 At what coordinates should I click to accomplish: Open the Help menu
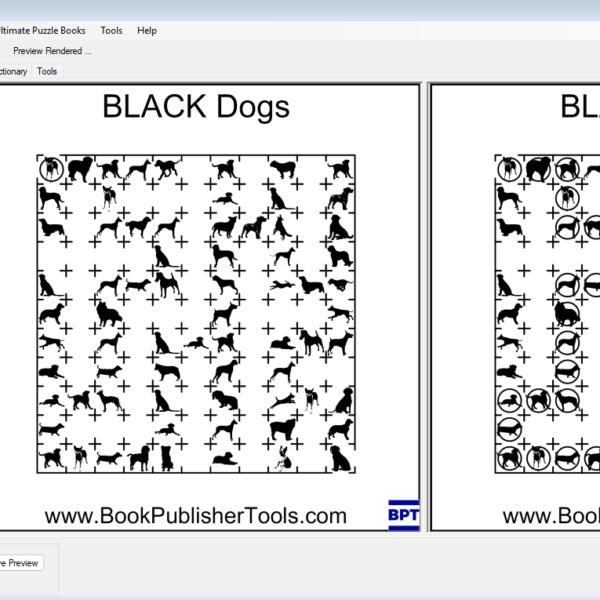point(147,30)
